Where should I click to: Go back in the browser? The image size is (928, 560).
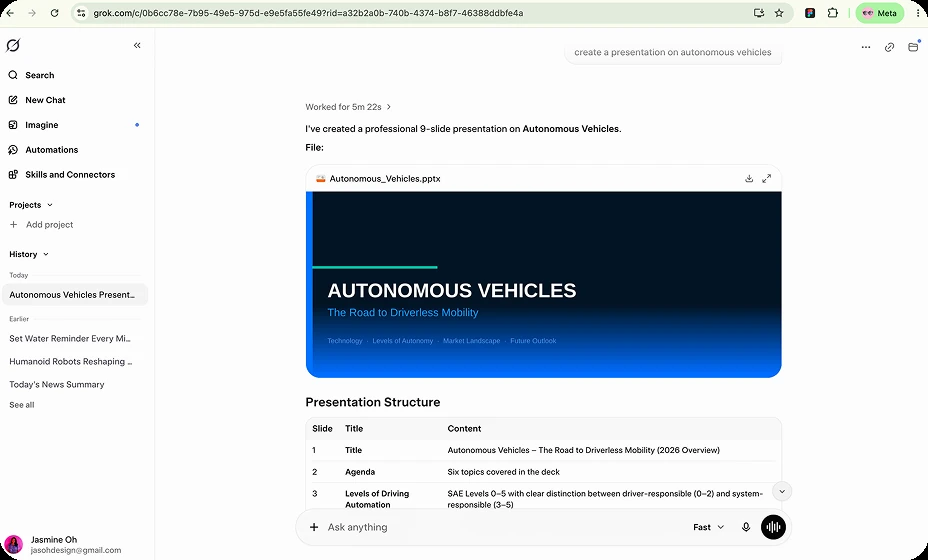point(10,13)
